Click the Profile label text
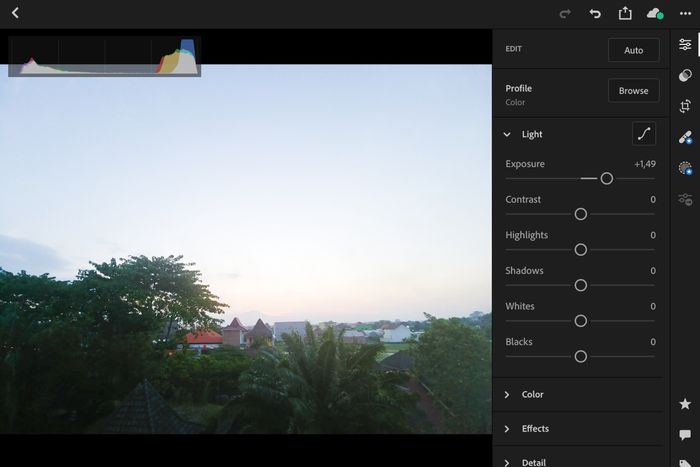Screen dimensions: 700x467 pos(518,88)
